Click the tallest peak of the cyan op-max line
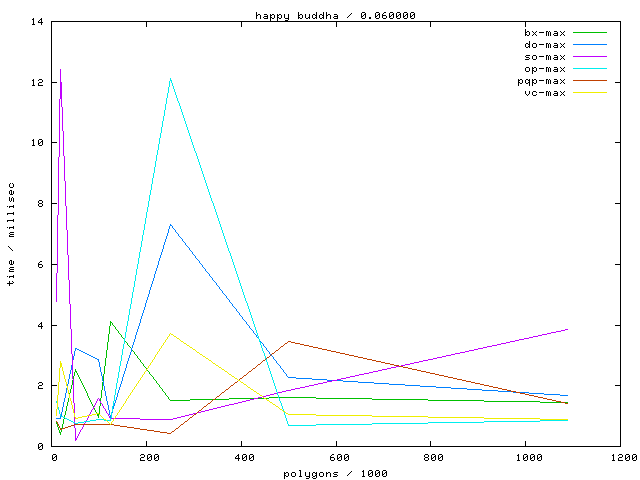 pos(171,78)
